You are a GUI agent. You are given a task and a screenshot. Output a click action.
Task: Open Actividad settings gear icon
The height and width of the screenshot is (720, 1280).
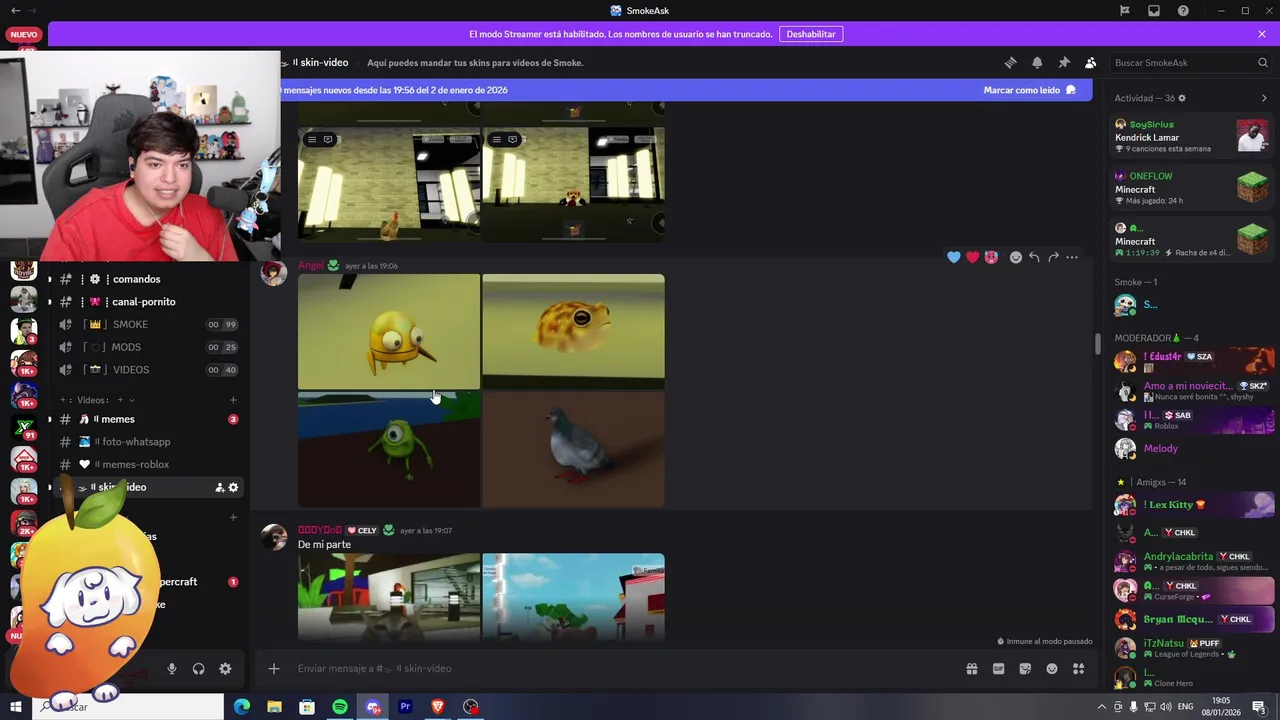(1182, 98)
